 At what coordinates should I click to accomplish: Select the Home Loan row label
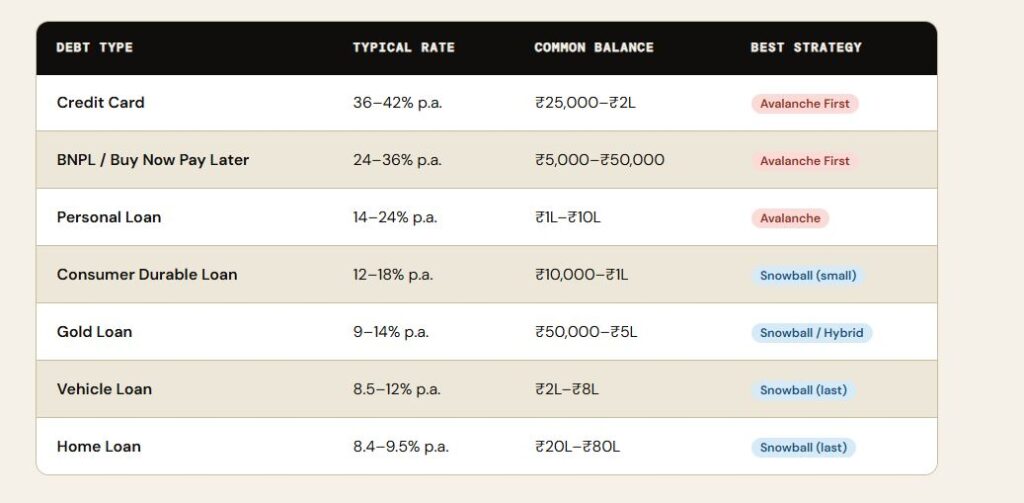98,447
